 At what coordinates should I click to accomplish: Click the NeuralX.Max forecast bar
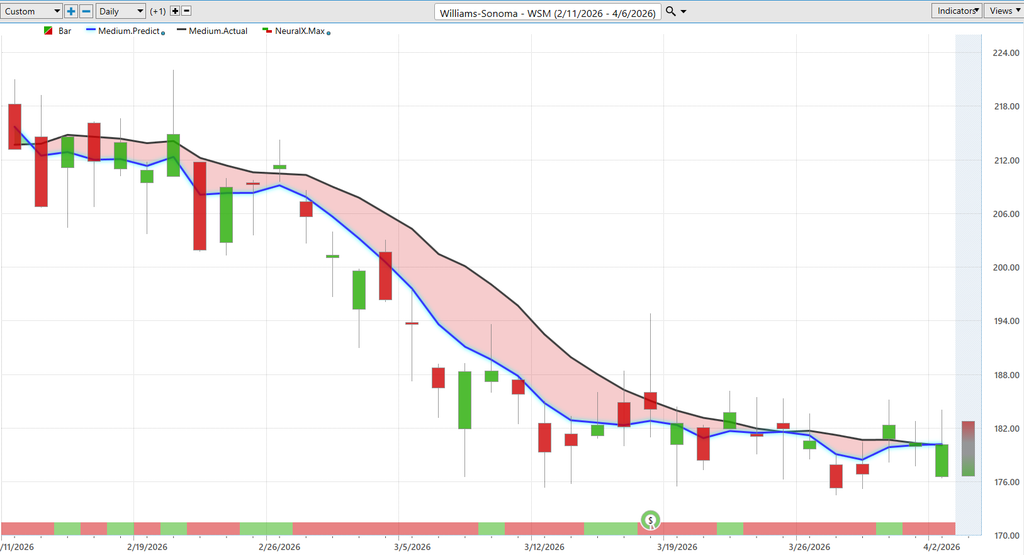pos(968,449)
